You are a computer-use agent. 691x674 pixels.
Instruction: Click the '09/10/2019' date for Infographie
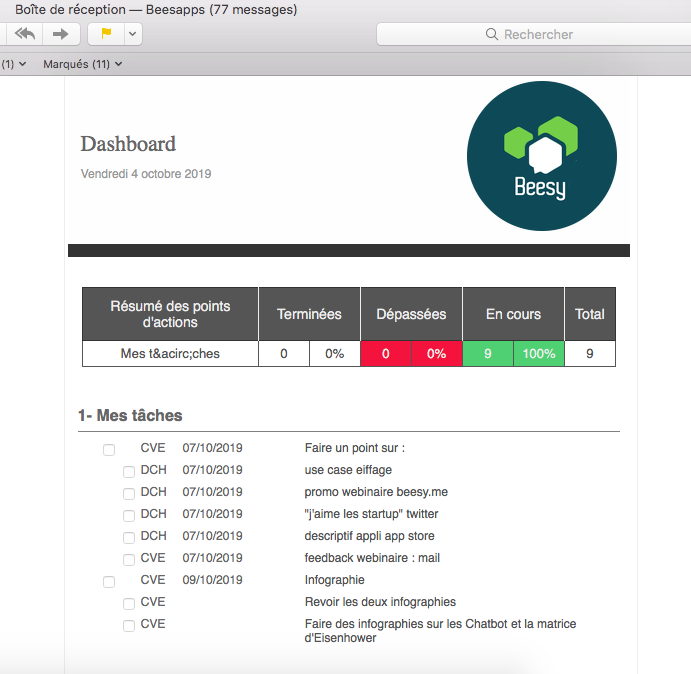point(212,580)
